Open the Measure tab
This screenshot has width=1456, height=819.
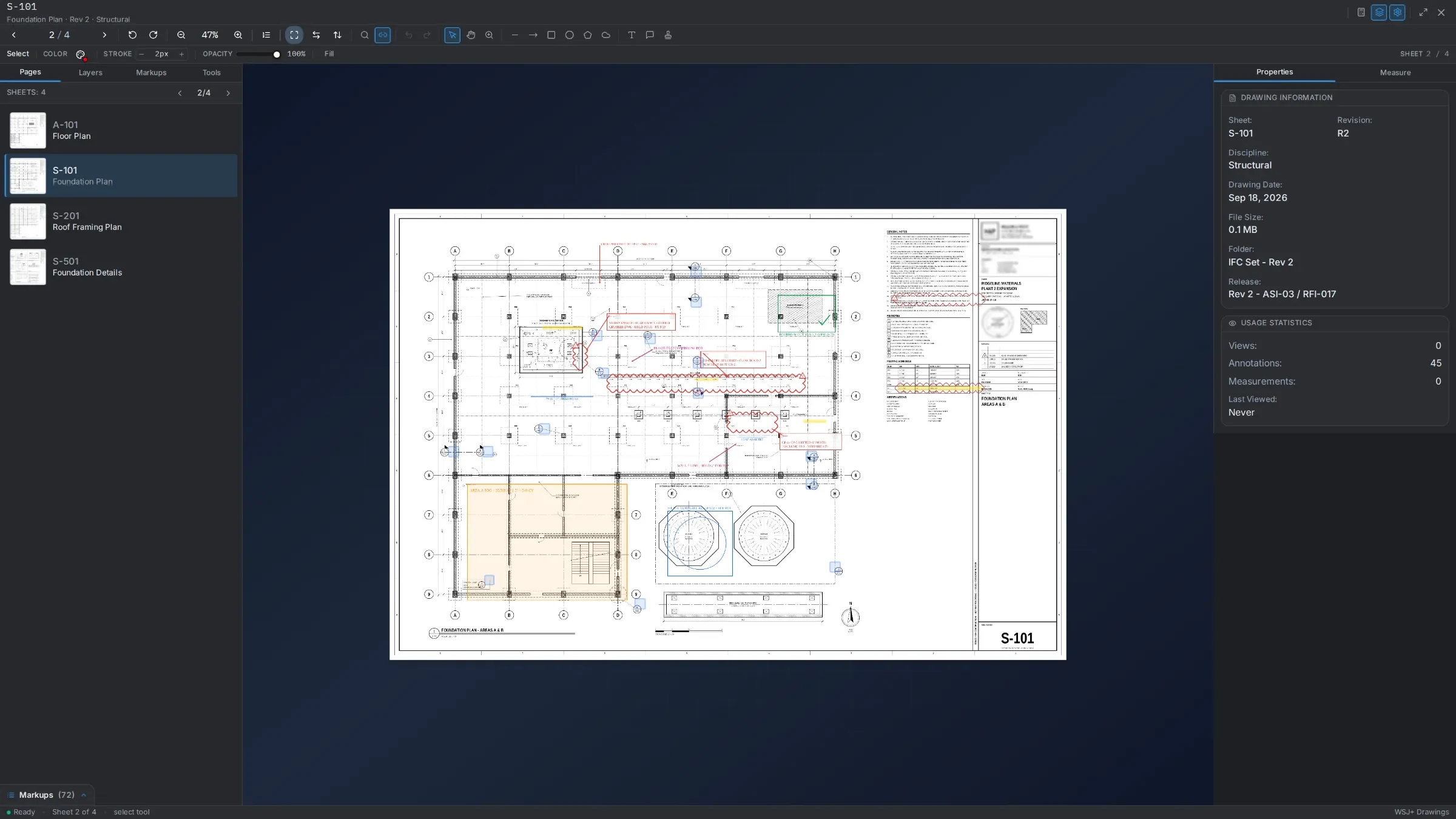tap(1395, 73)
